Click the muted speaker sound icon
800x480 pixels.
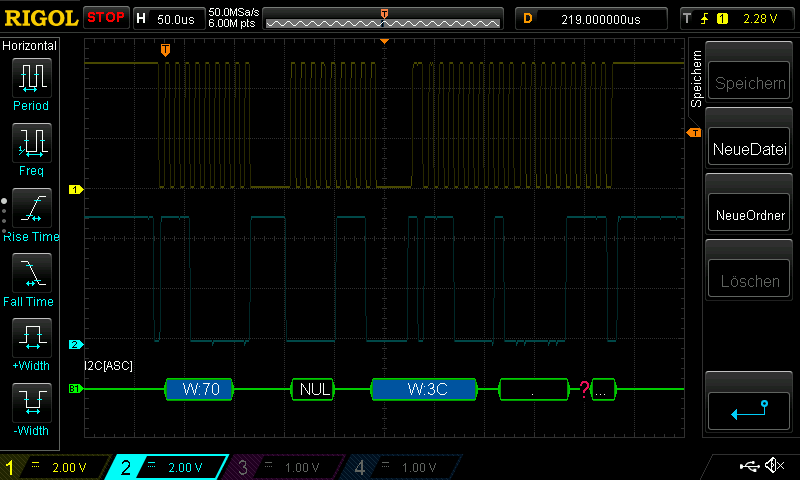(774, 465)
